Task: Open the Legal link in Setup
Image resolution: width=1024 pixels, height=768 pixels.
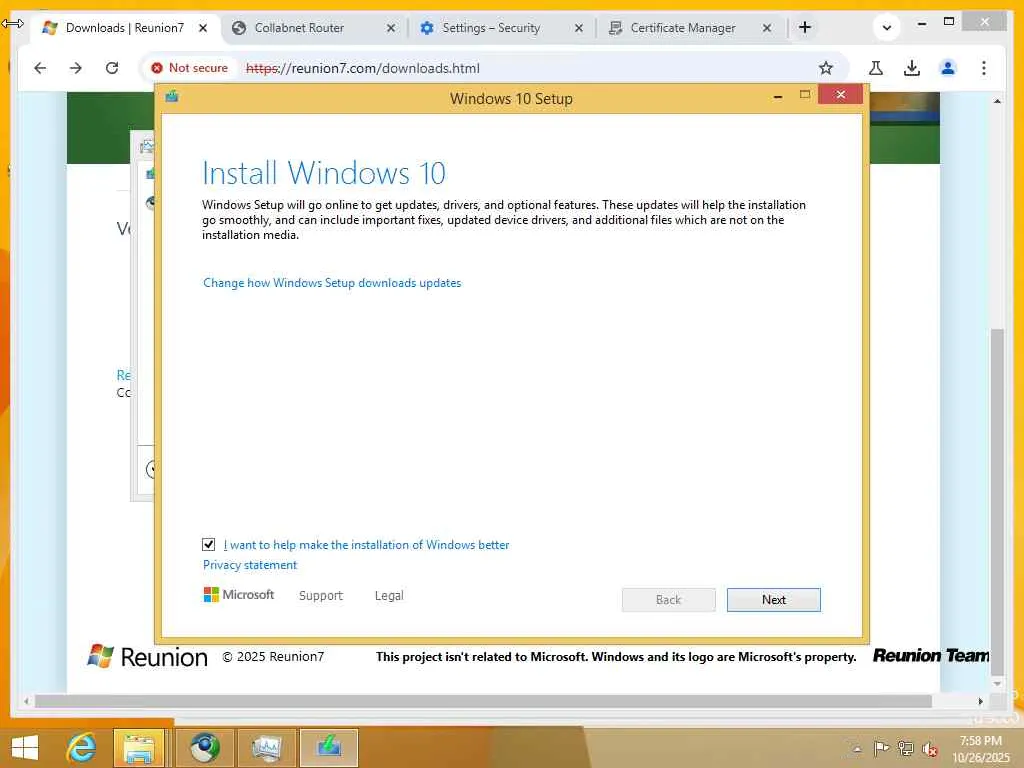Action: (389, 596)
